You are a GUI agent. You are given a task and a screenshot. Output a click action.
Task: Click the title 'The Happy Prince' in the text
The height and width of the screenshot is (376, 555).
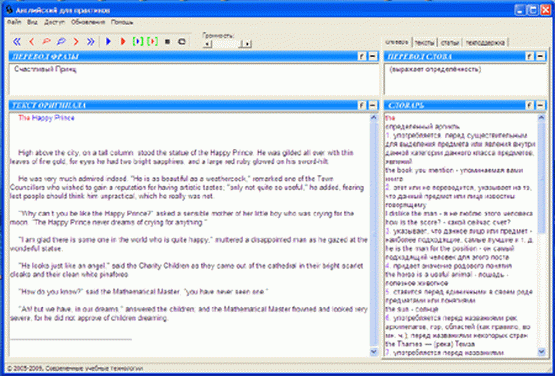tap(46, 118)
